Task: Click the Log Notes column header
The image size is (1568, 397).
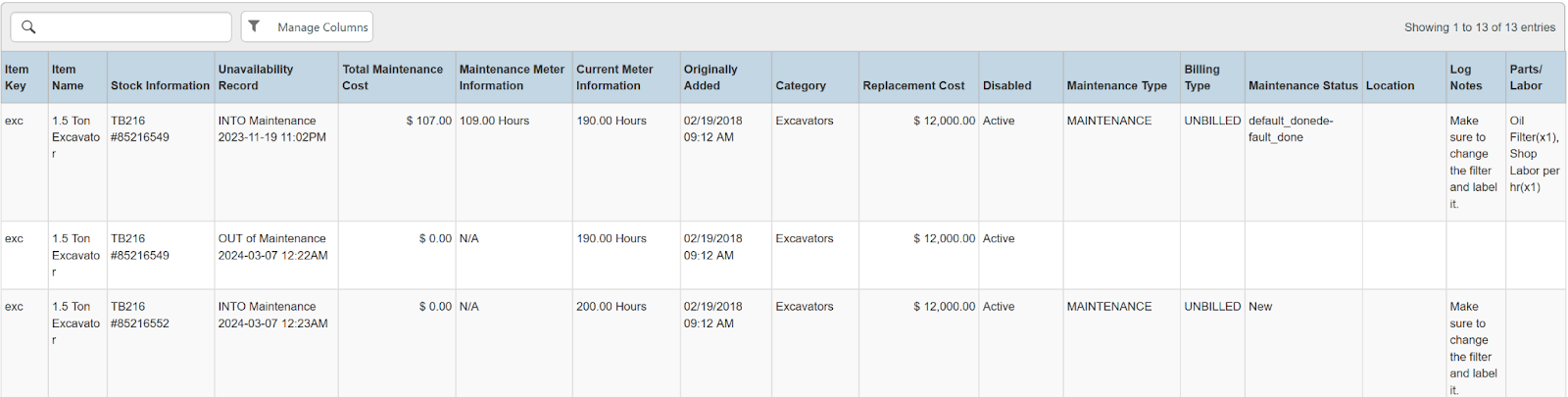Action: pyautogui.click(x=1466, y=77)
